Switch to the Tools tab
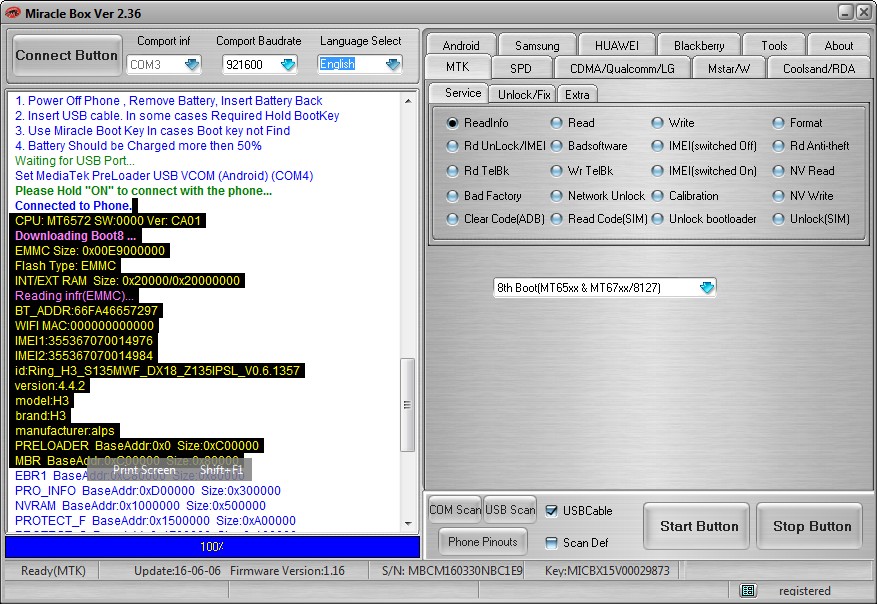This screenshot has height=604, width=877. pos(774,45)
